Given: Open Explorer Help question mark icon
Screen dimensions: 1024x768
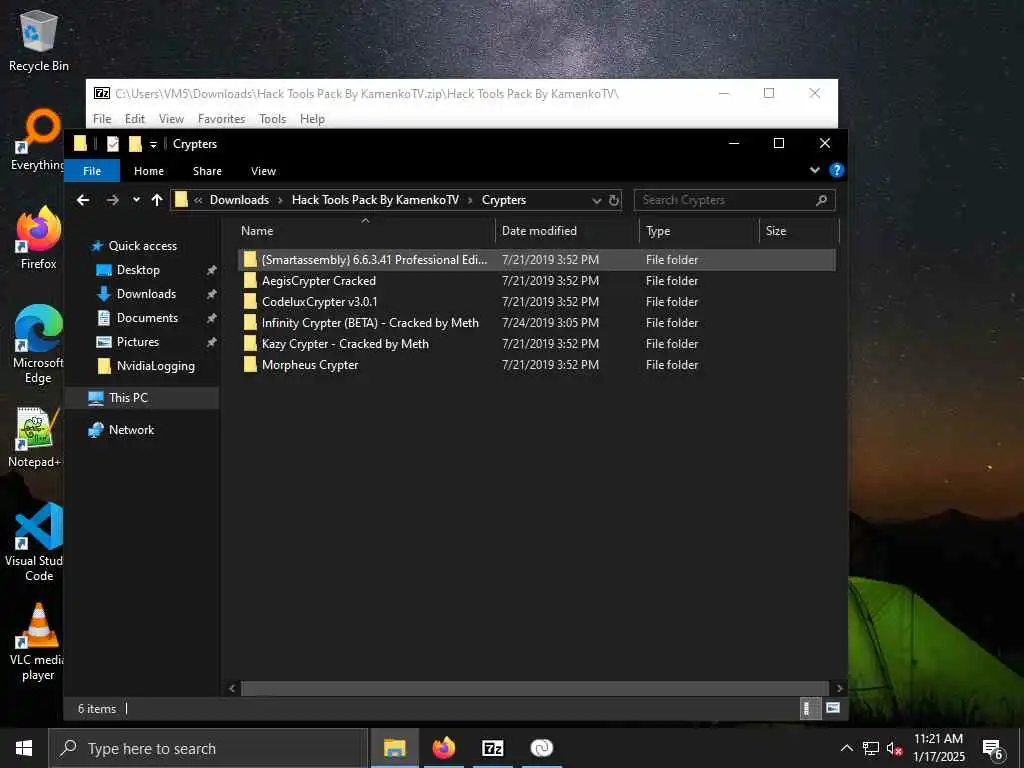Looking at the screenshot, I should pyautogui.click(x=836, y=170).
